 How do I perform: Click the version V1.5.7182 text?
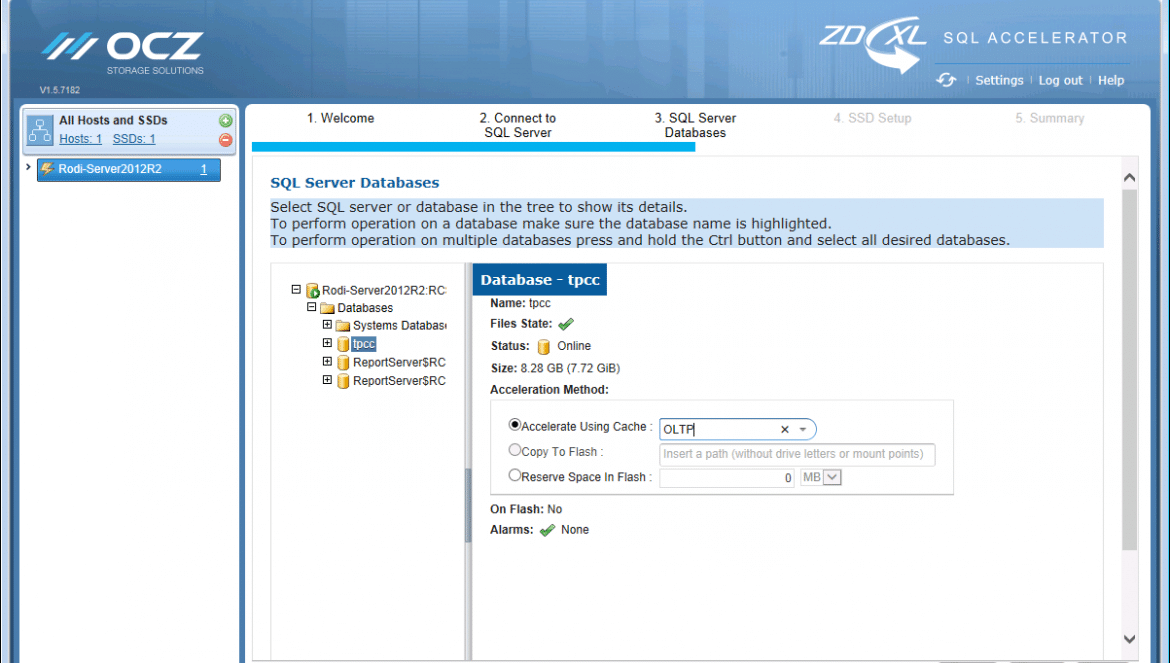[60, 90]
